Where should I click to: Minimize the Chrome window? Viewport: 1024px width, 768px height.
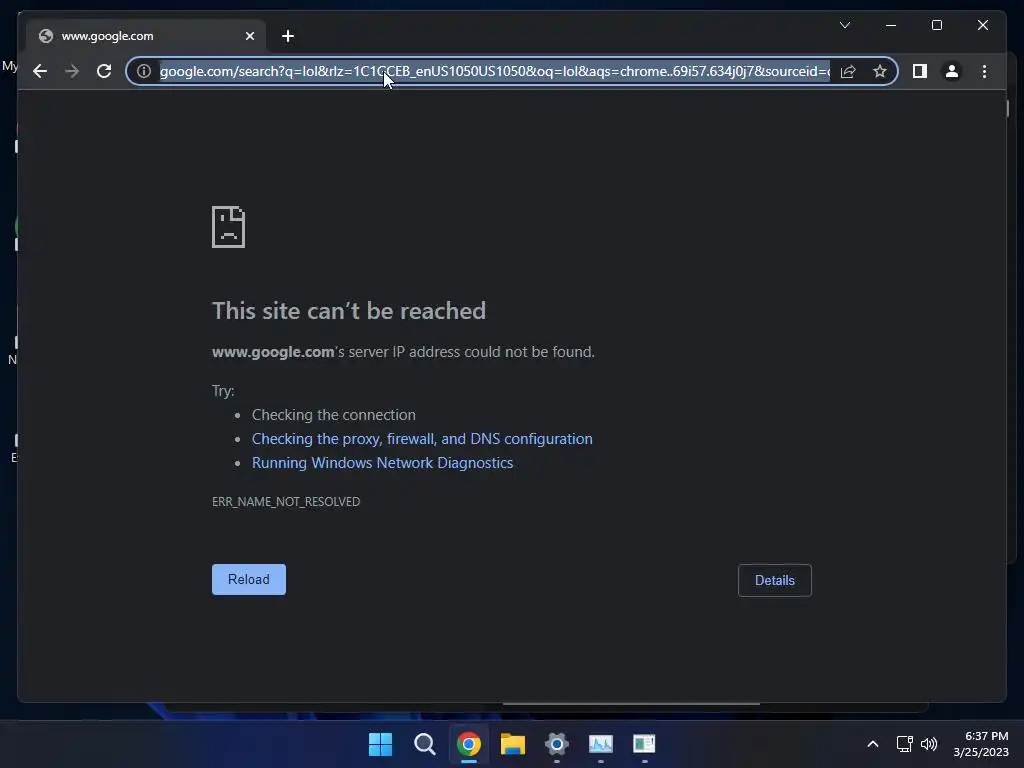(x=891, y=25)
